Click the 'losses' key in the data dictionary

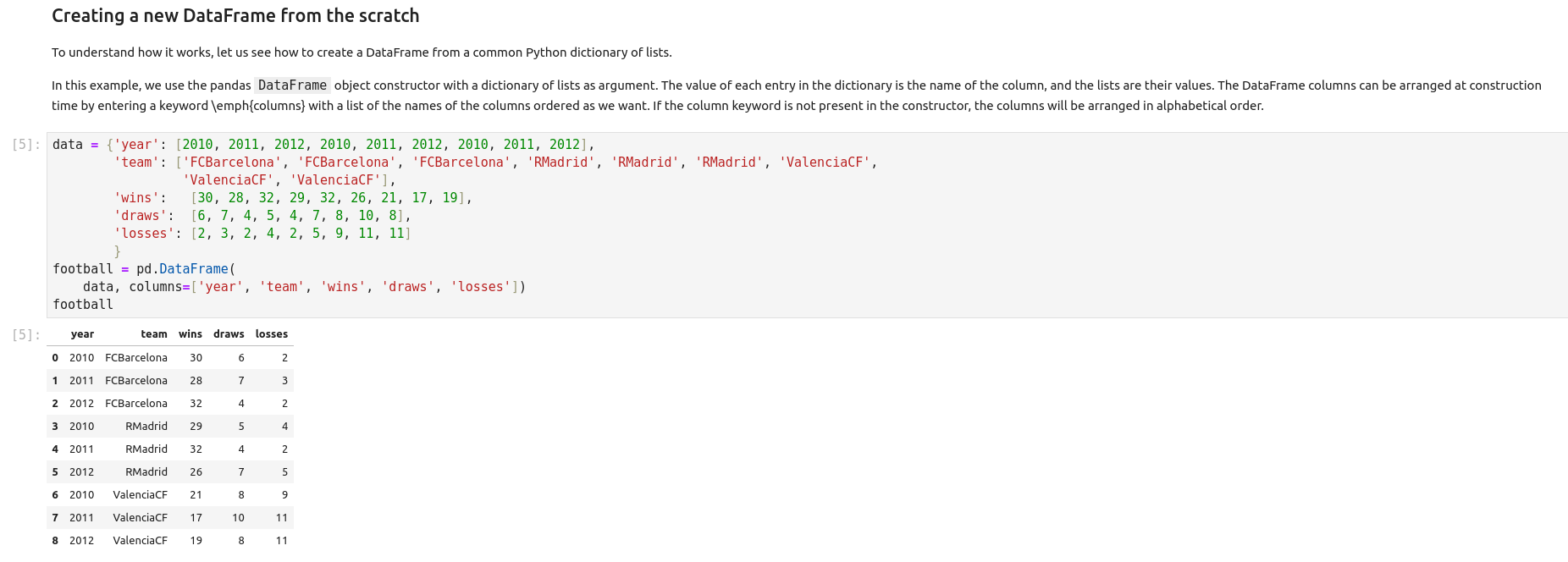144,234
